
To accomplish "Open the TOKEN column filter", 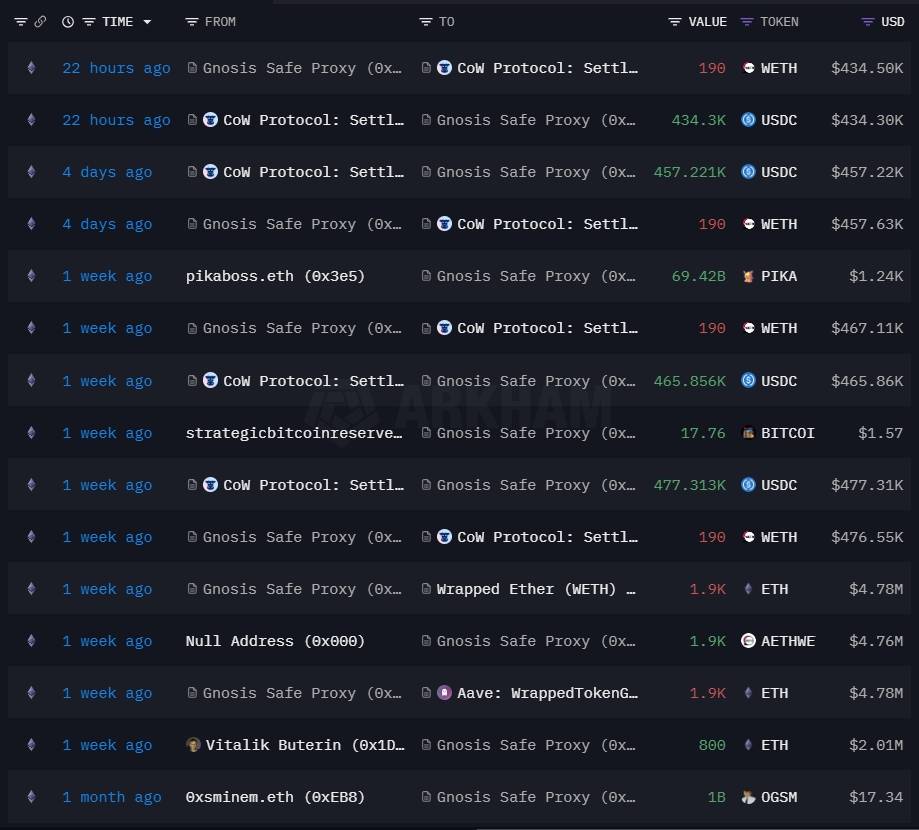I will [x=747, y=22].
